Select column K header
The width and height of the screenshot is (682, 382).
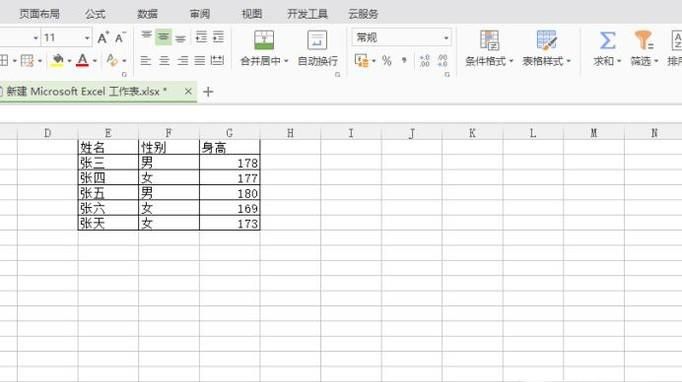tap(472, 133)
